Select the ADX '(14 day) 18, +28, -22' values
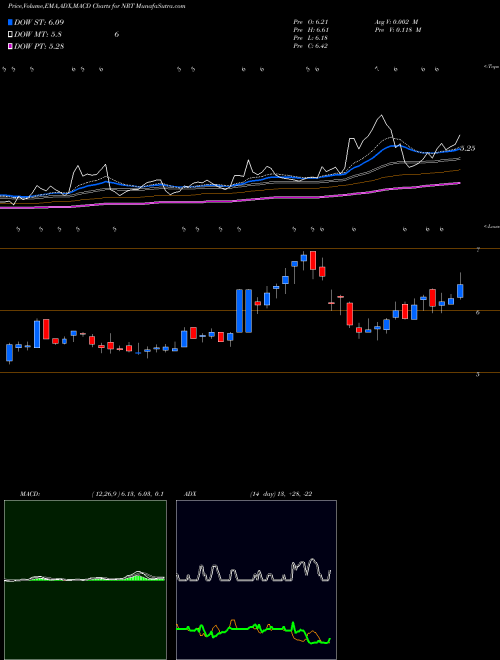The width and height of the screenshot is (500, 660). coord(281,494)
